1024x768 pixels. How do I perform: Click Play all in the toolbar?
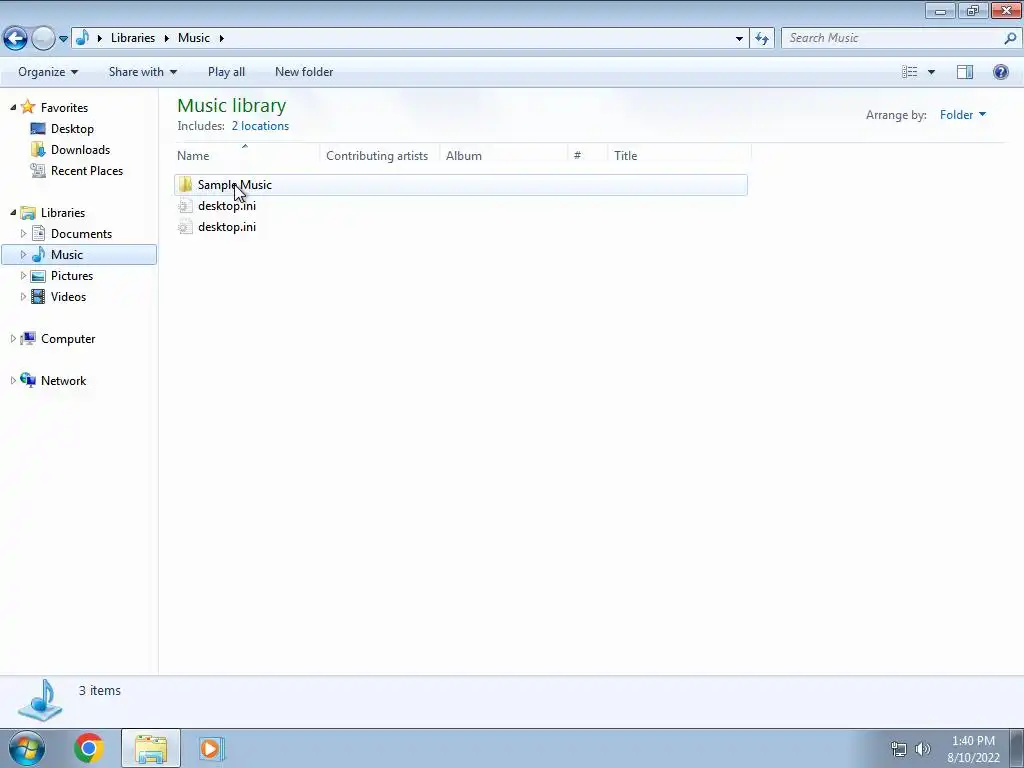pos(226,72)
